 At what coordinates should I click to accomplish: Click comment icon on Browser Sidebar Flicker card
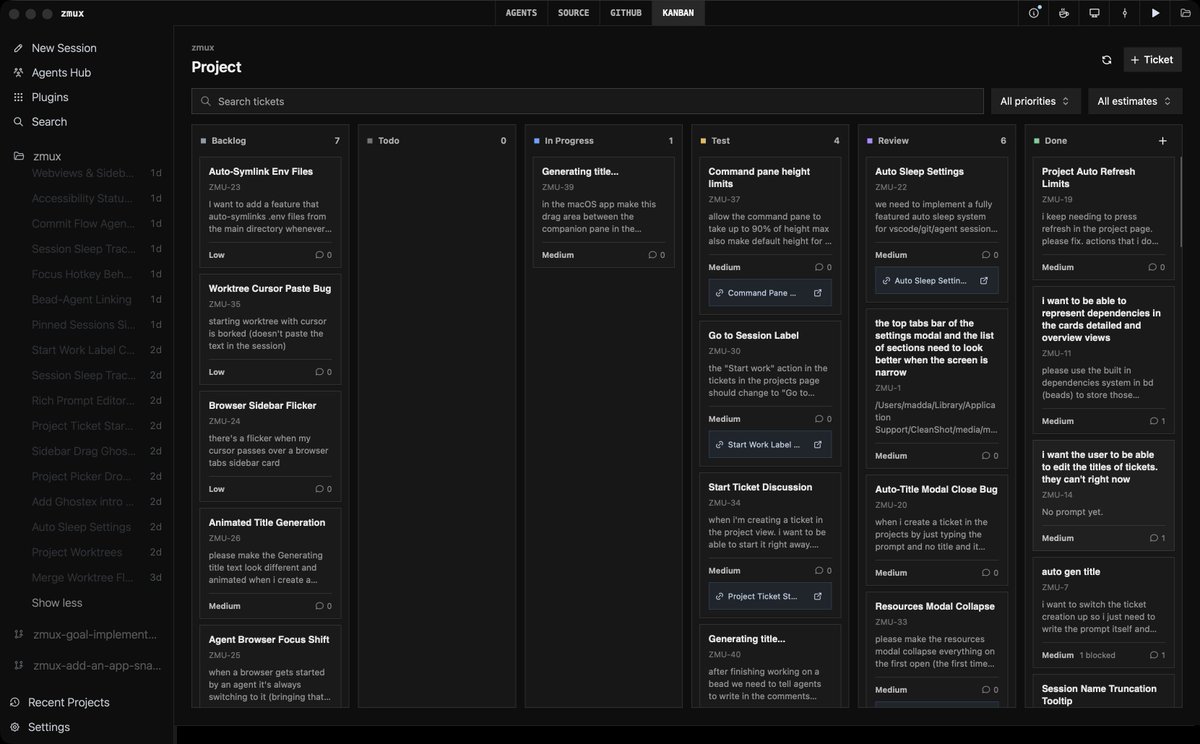(x=319, y=489)
